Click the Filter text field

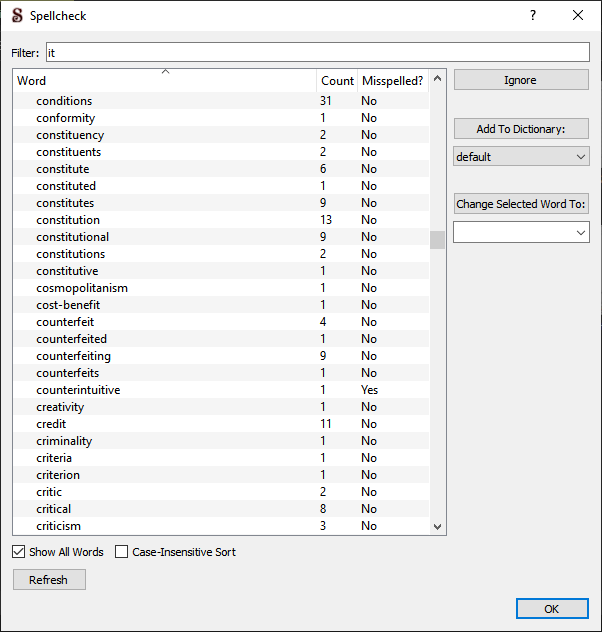pos(318,52)
